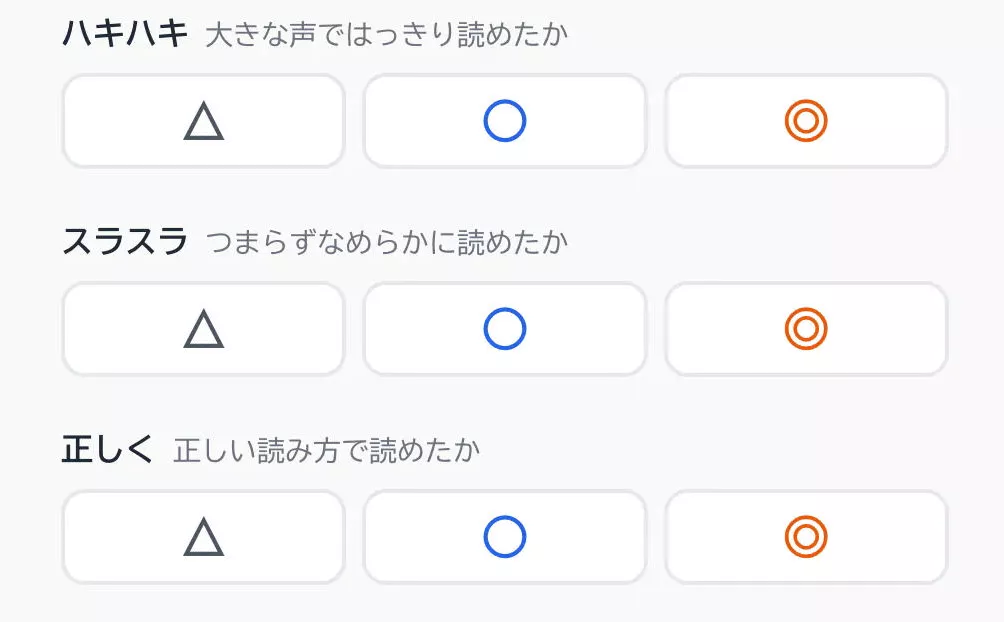This screenshot has width=1004, height=622.
Task: Select the △ rating for 正しく
Action: pos(202,537)
